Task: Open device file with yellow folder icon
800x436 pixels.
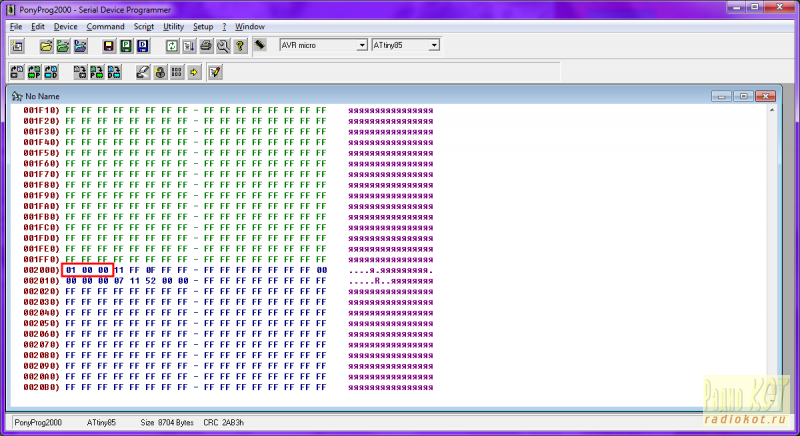Action: coord(47,46)
